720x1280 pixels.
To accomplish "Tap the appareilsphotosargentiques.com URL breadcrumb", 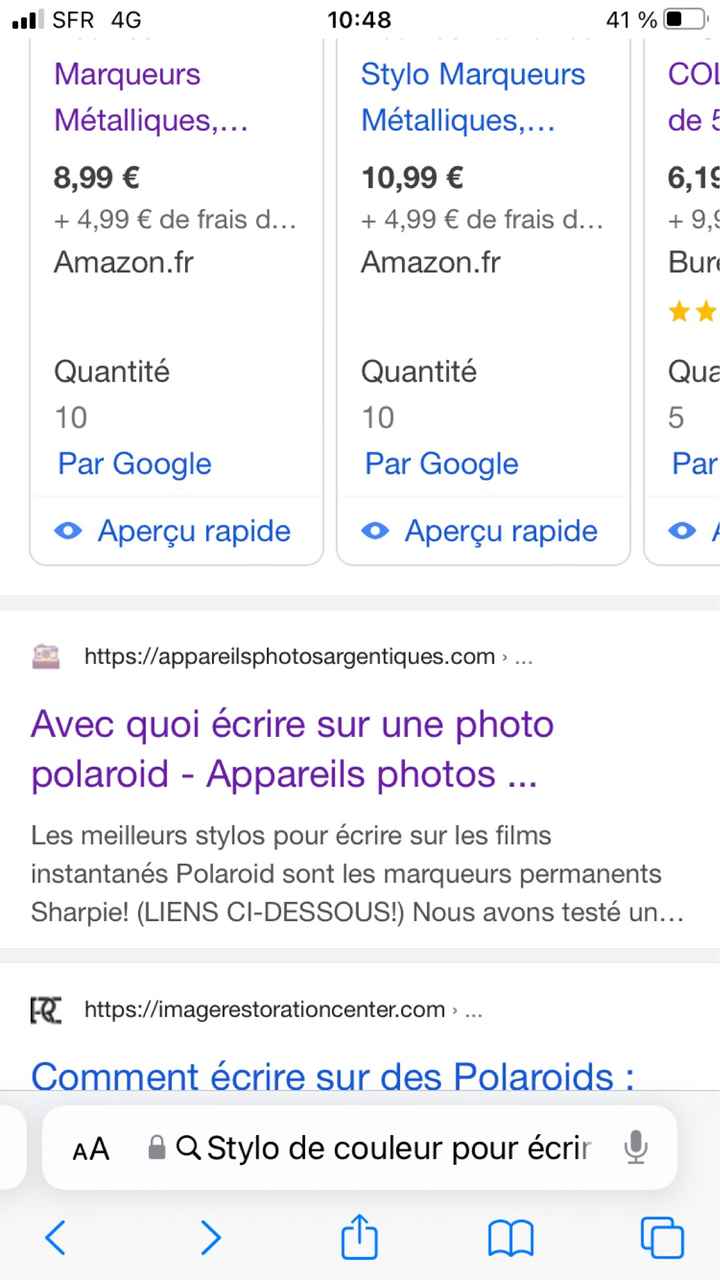I will click(290, 656).
